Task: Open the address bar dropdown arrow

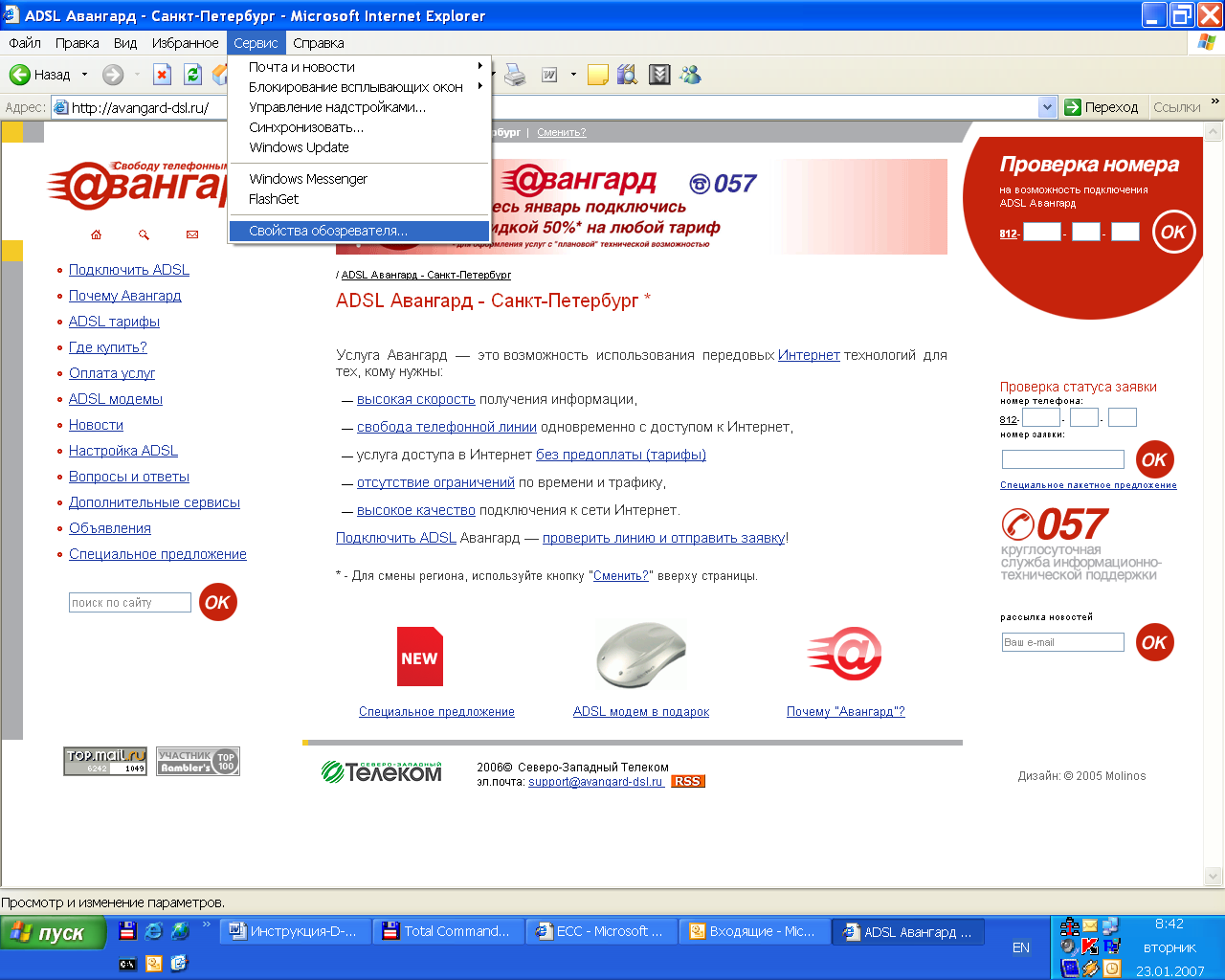Action: [1048, 107]
